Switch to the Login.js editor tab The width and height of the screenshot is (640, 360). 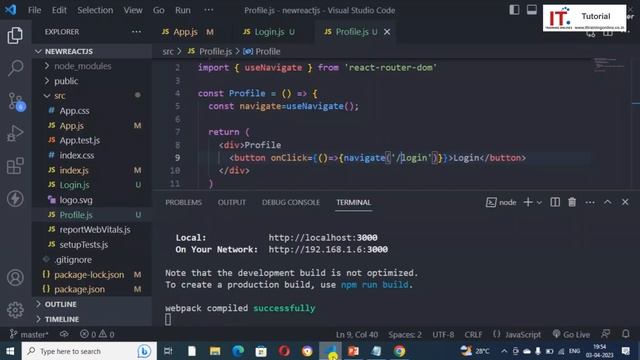269,31
